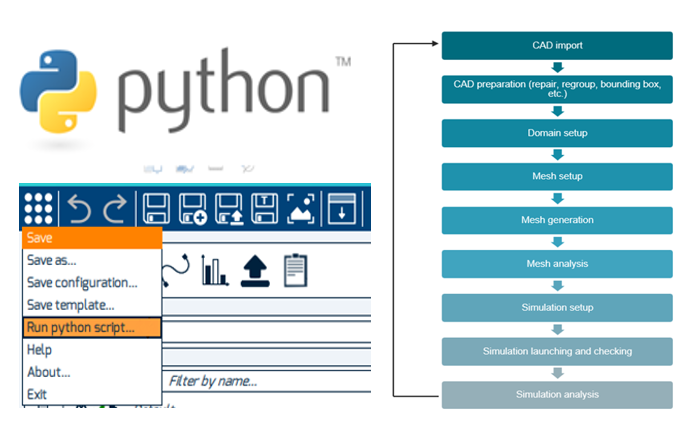Click the clipboard report icon

click(295, 269)
